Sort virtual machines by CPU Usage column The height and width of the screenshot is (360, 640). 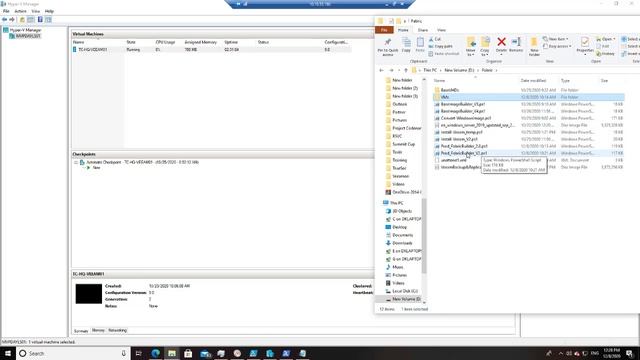165,42
